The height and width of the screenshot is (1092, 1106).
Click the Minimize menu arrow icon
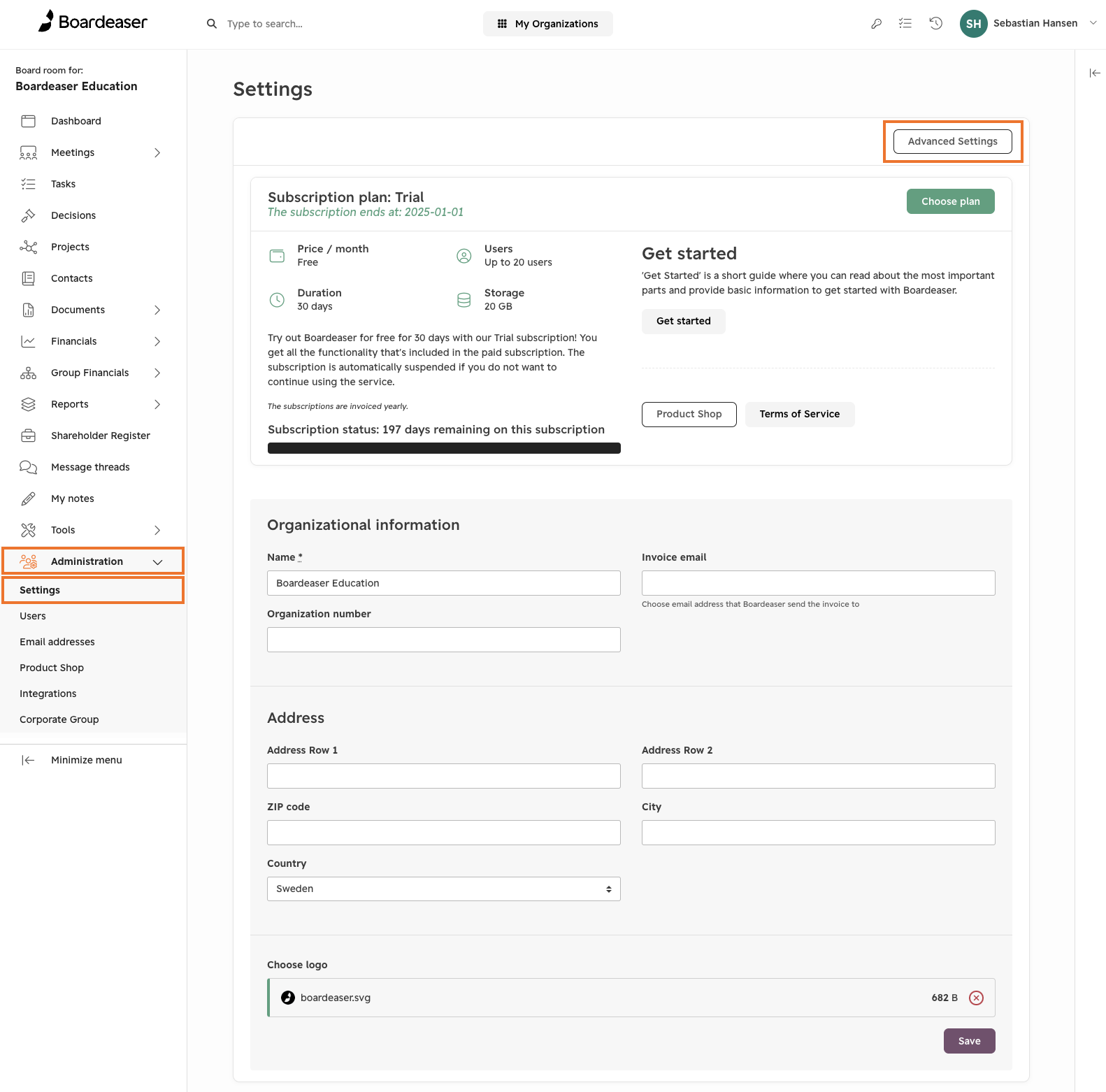coord(29,760)
